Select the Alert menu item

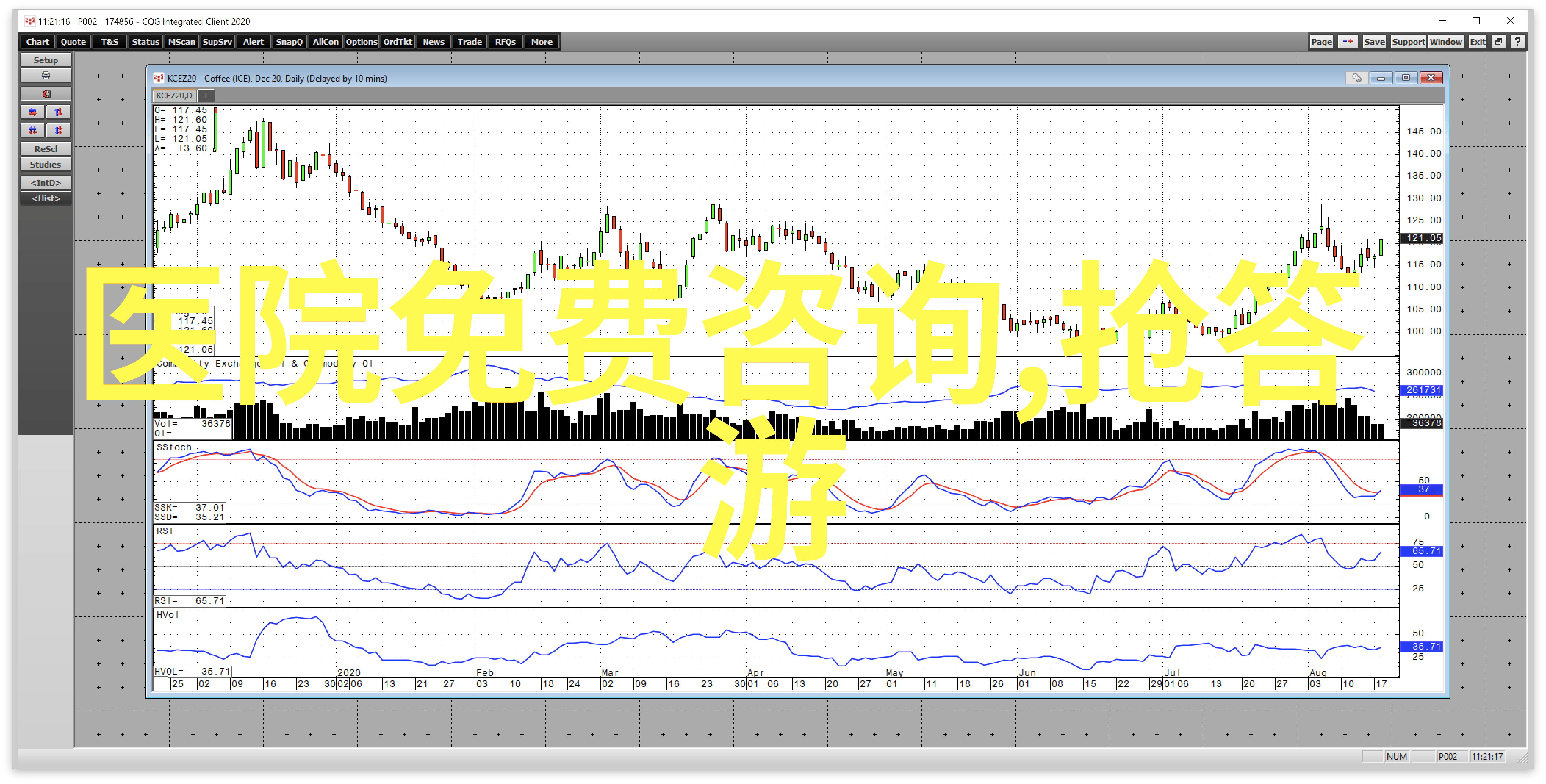click(254, 41)
